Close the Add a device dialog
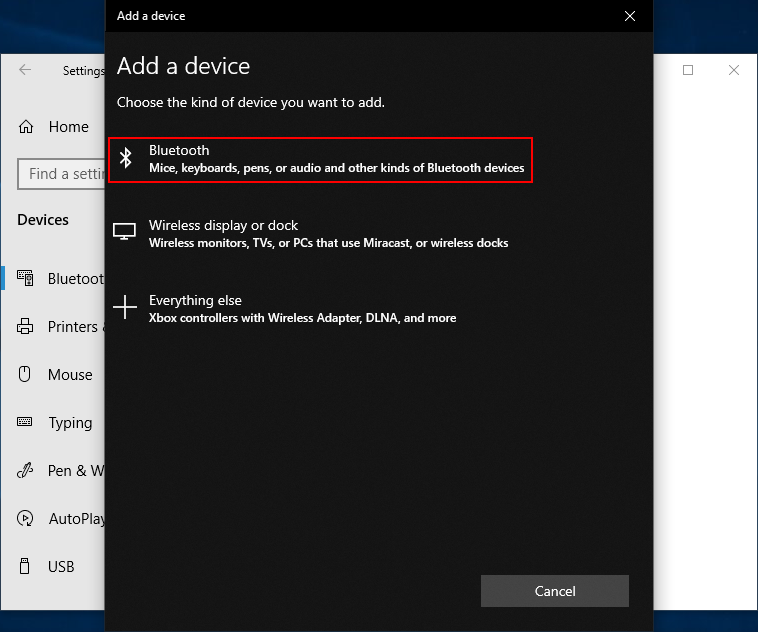 (x=630, y=16)
